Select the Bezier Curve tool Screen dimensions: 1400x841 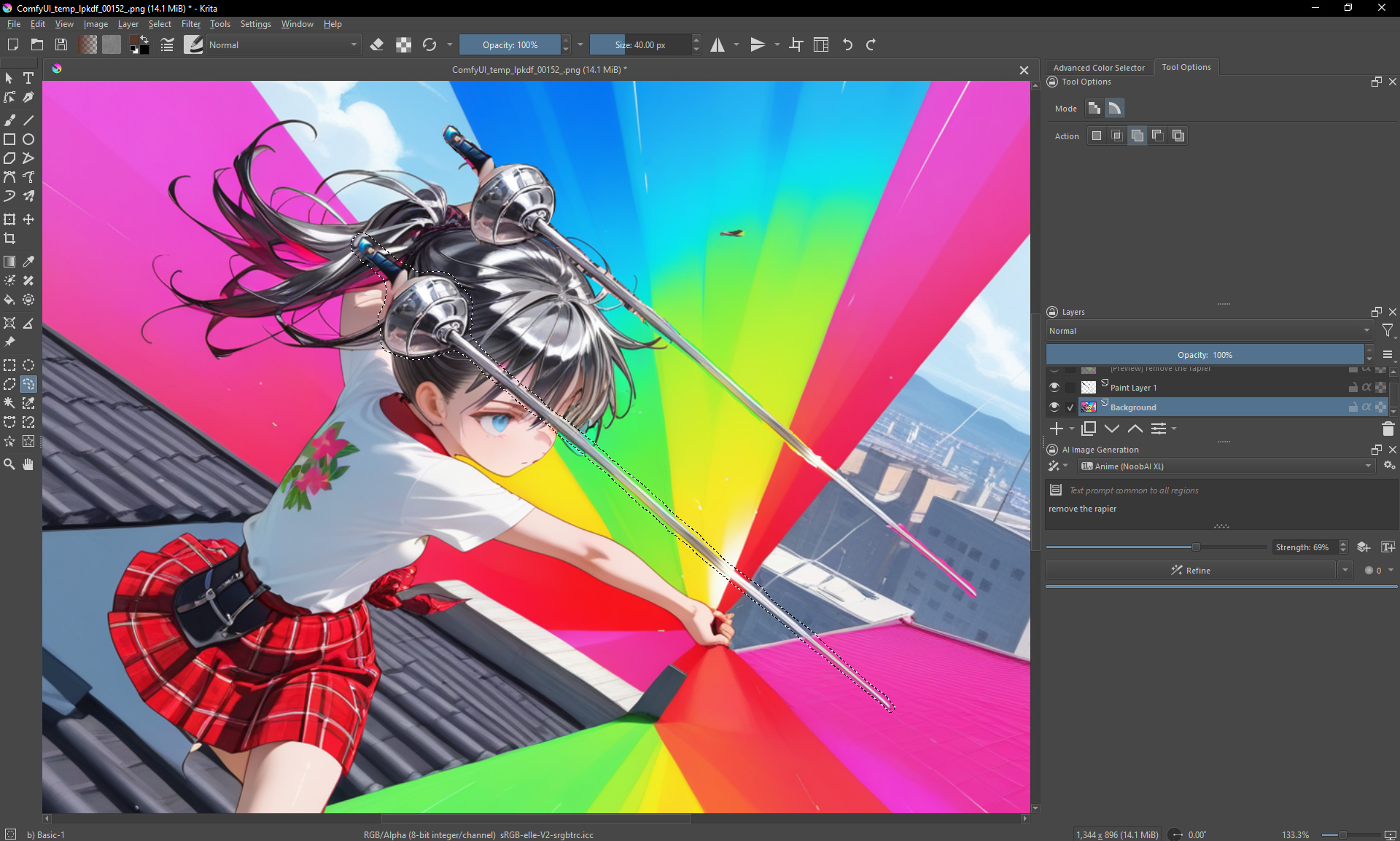coord(9,177)
